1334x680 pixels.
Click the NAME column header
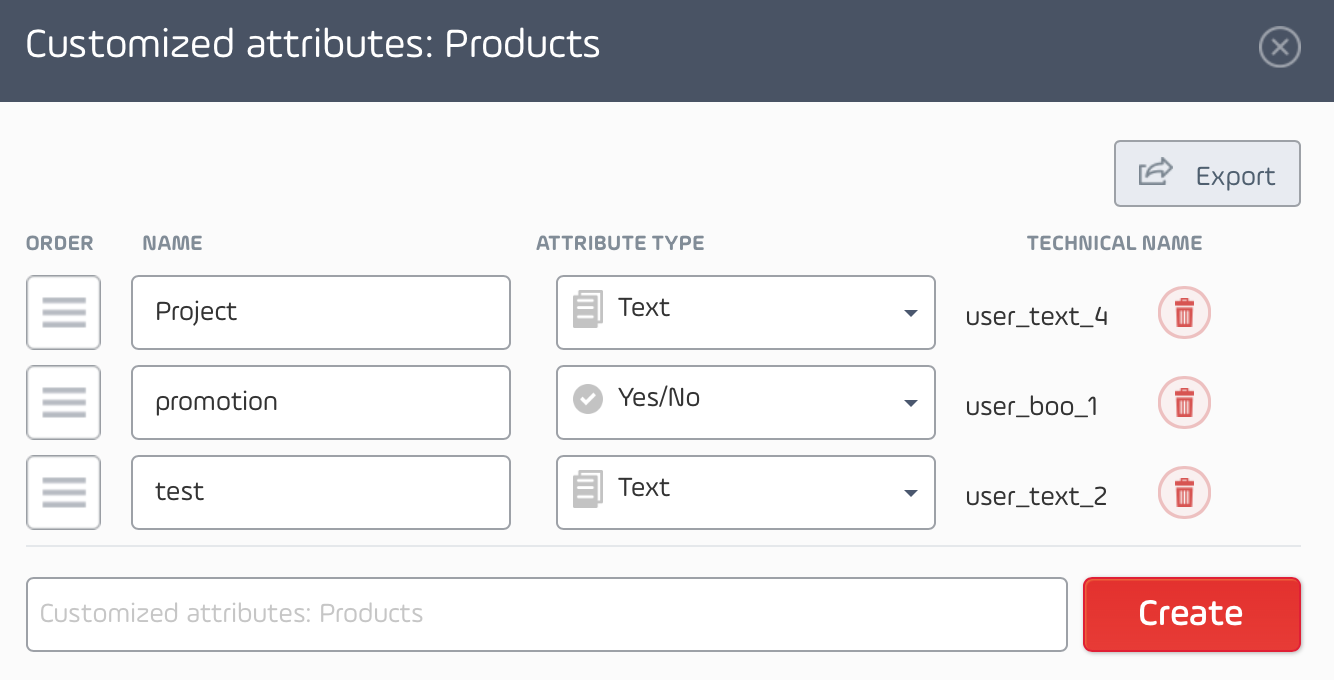click(x=173, y=243)
